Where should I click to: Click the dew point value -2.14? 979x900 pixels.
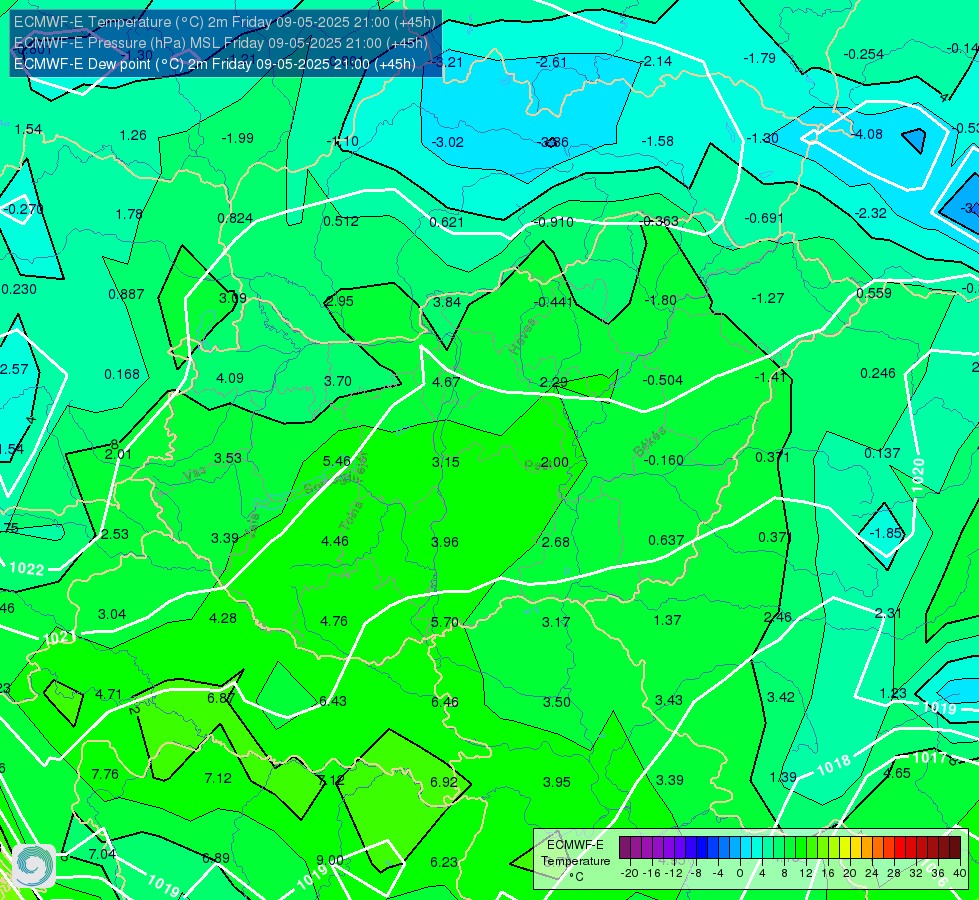(x=656, y=61)
